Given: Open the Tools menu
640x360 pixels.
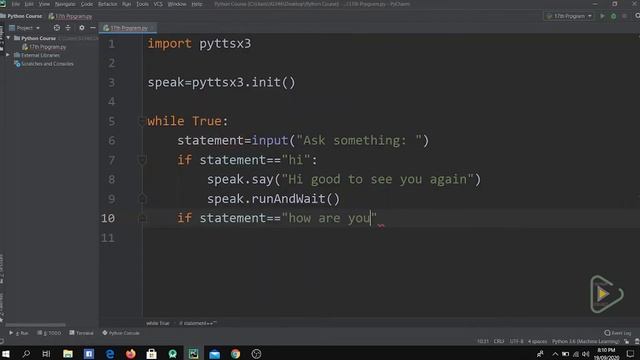Looking at the screenshot, I should coord(142,4).
